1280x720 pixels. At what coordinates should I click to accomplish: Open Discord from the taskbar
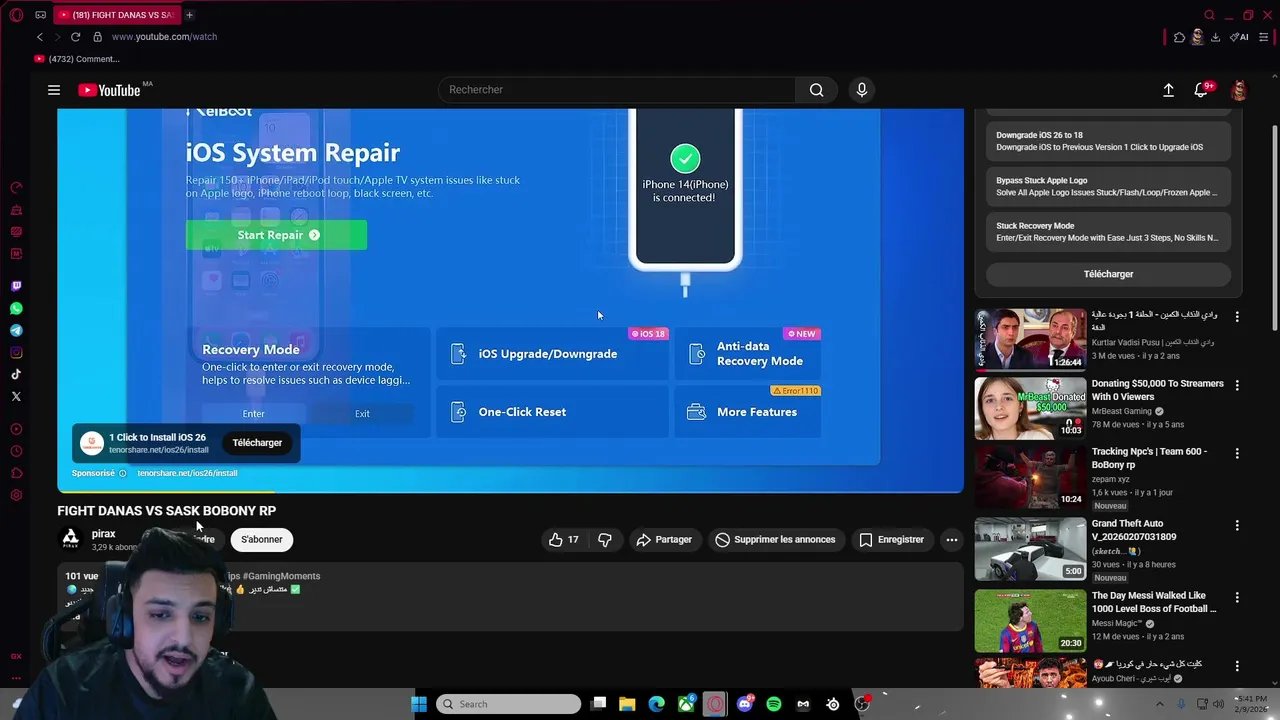744,704
